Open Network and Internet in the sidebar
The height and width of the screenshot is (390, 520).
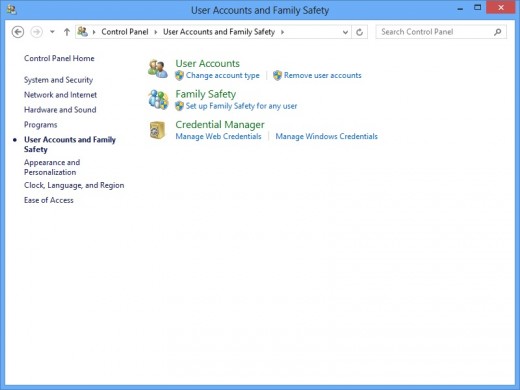coord(60,95)
